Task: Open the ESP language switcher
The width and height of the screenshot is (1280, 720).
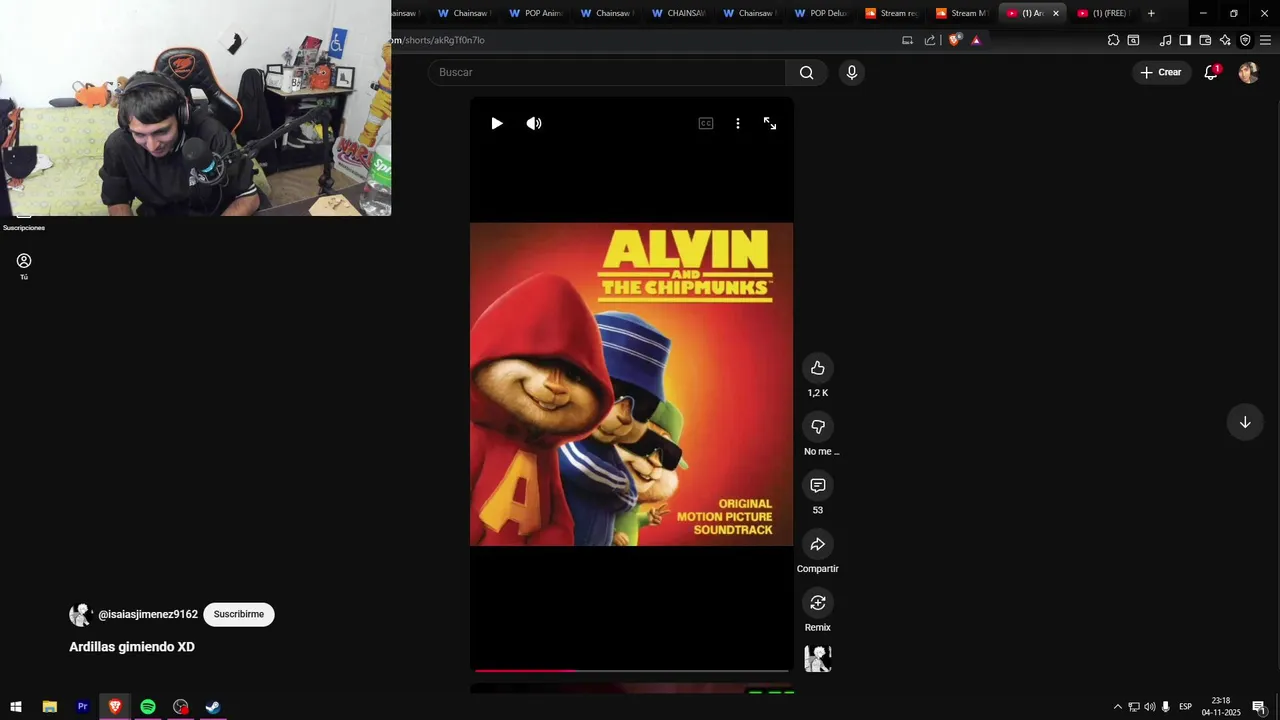Action: click(x=1185, y=707)
